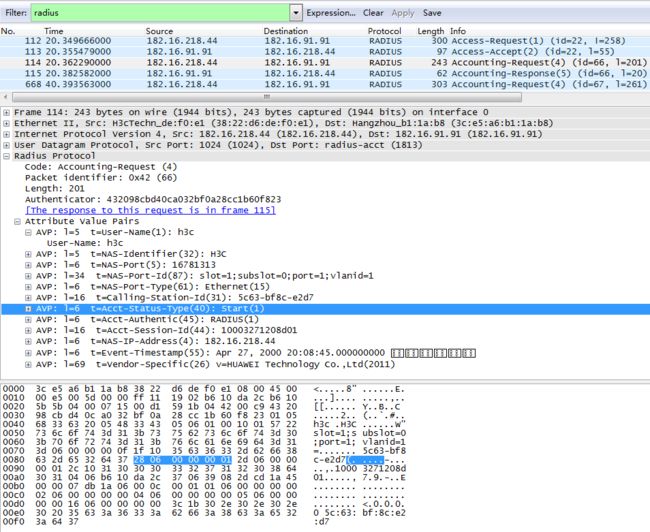The height and width of the screenshot is (532, 650).
Task: Select the Length: 201 field
Action: [54, 188]
